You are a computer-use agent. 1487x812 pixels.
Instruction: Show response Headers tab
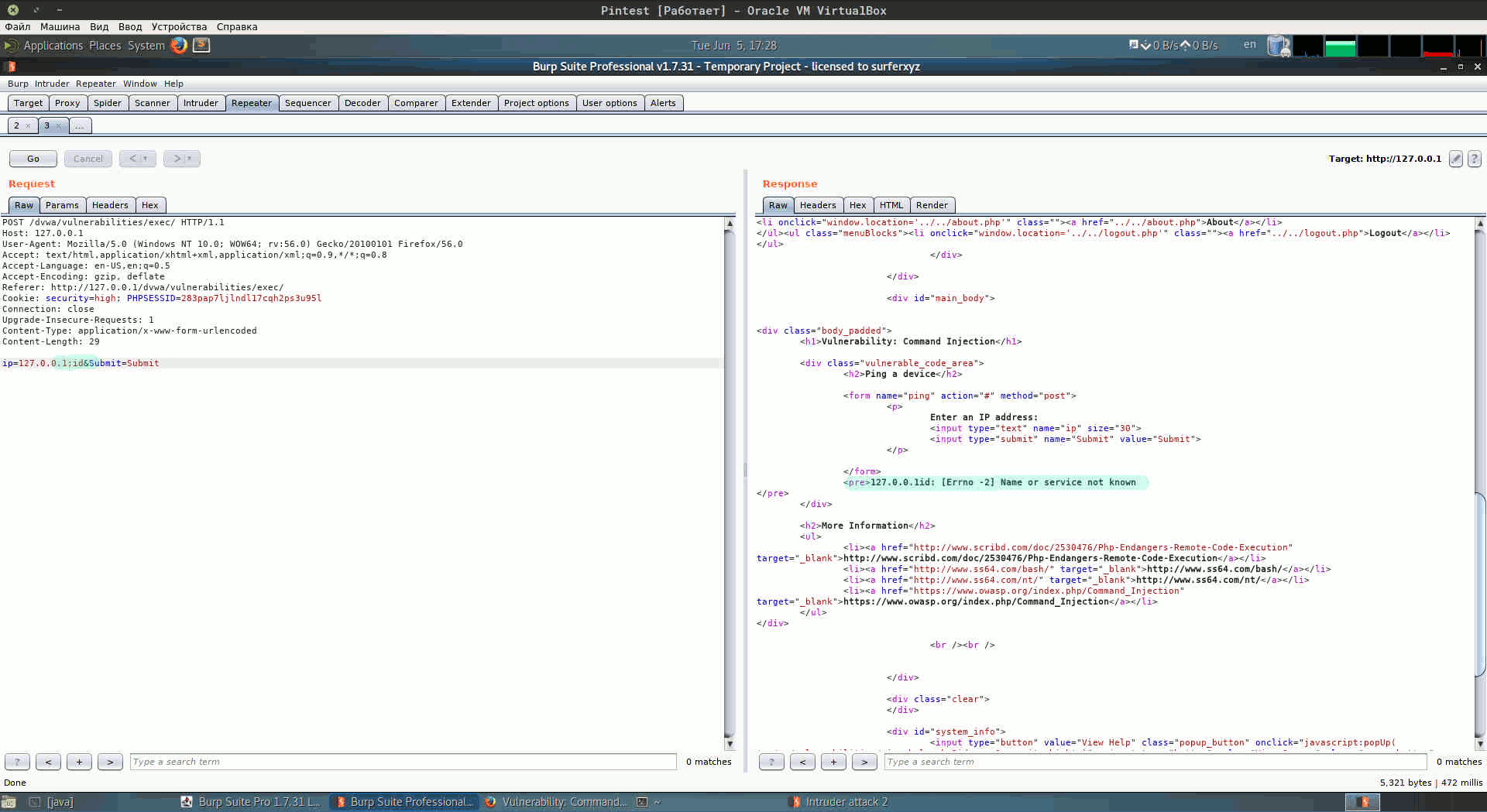818,205
